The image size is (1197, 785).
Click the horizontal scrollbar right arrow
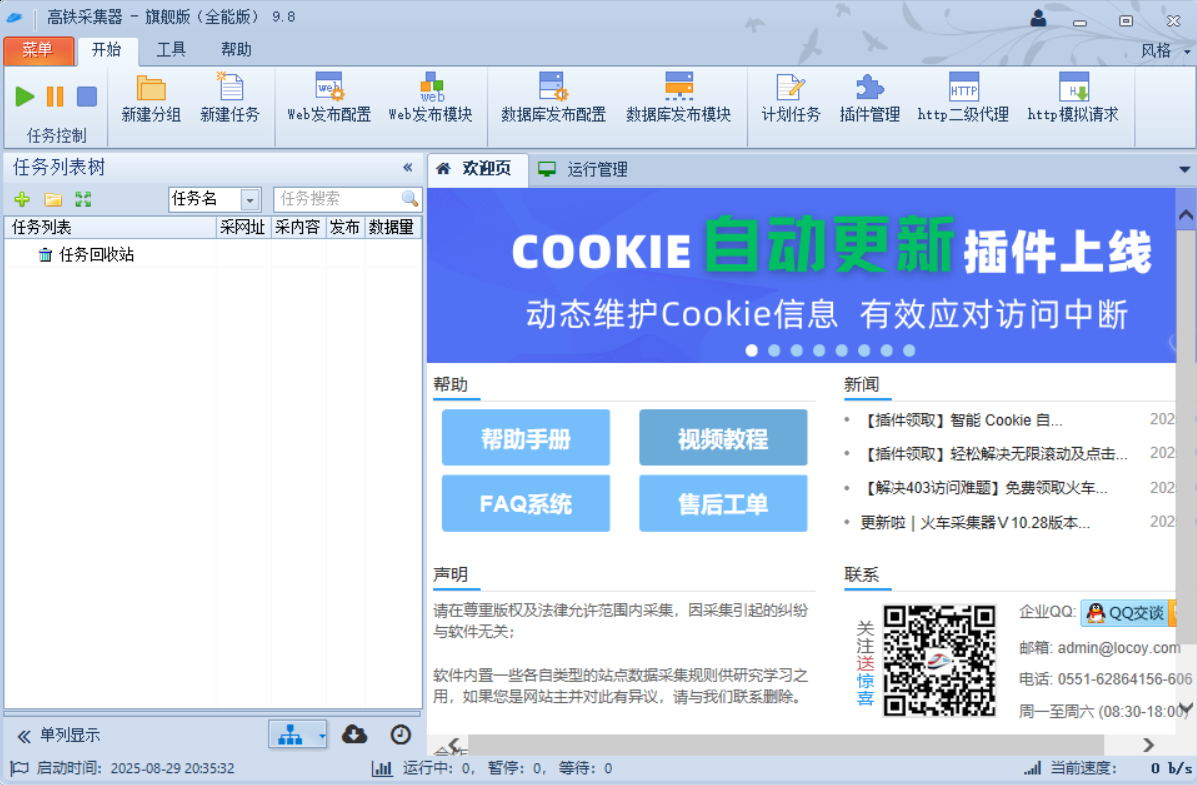coord(1148,745)
